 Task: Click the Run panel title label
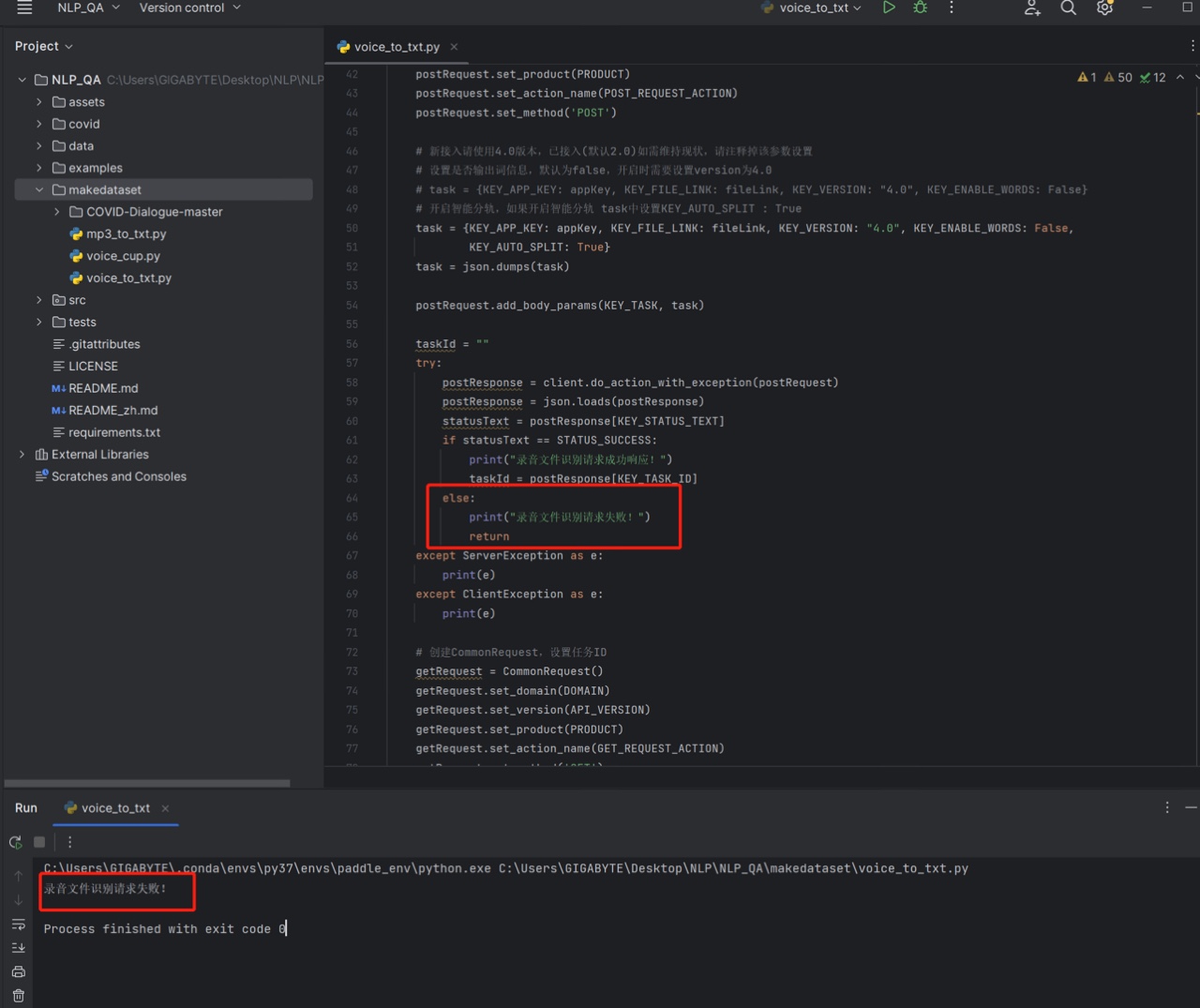[x=26, y=808]
